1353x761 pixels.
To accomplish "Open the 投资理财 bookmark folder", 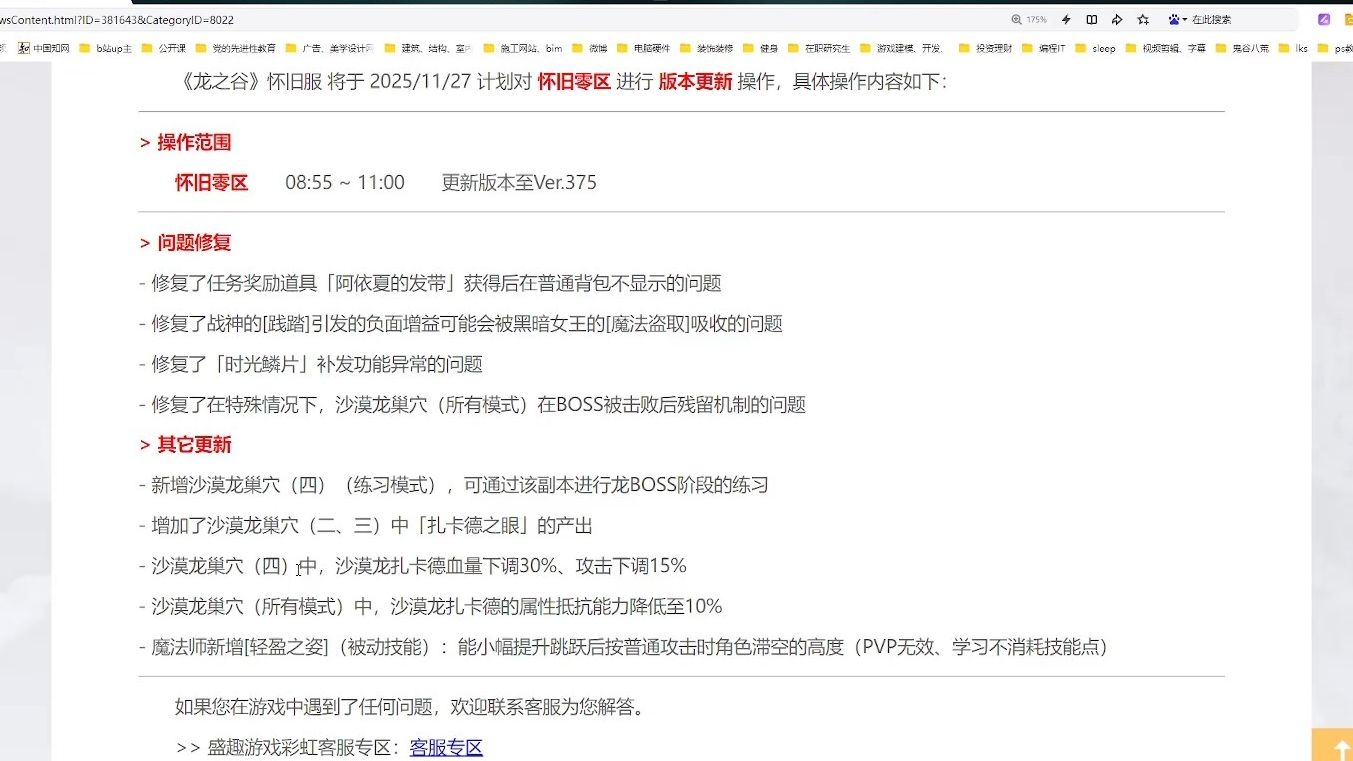I will [x=985, y=47].
